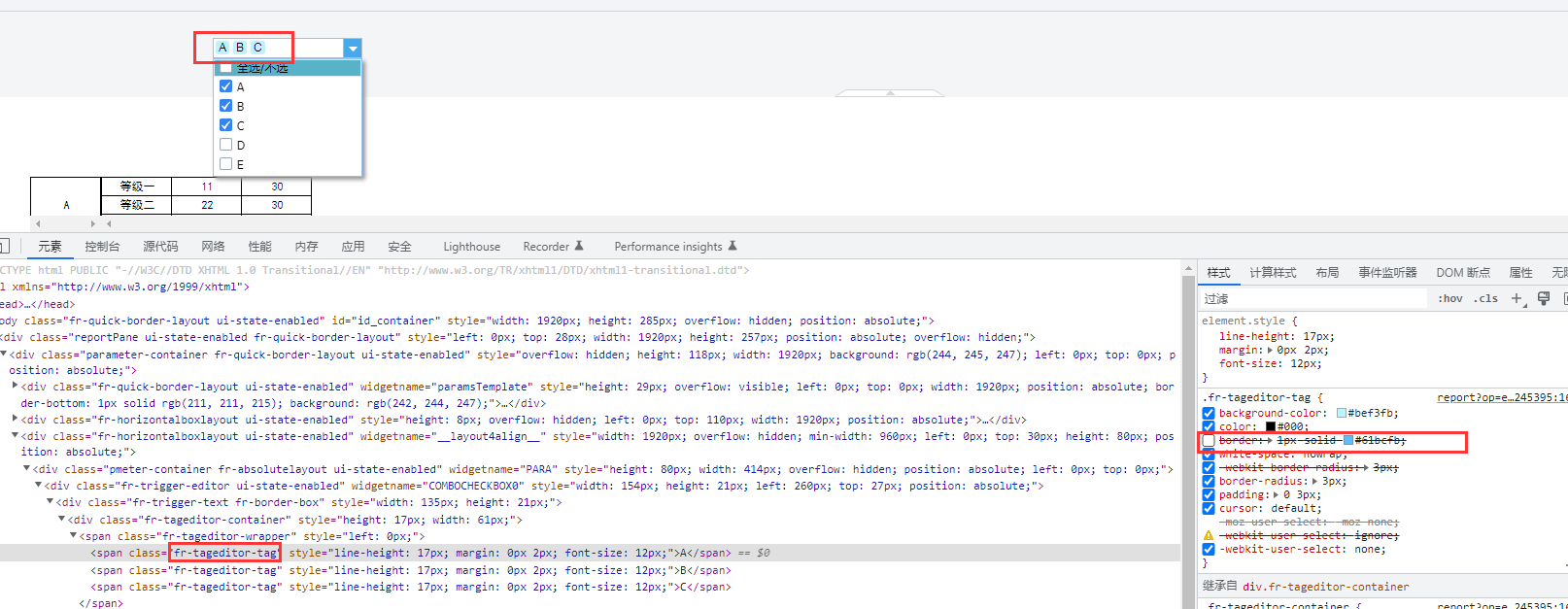The width and height of the screenshot is (1568, 609).
Task: Toggle the :hov element state button
Action: pyautogui.click(x=1449, y=299)
